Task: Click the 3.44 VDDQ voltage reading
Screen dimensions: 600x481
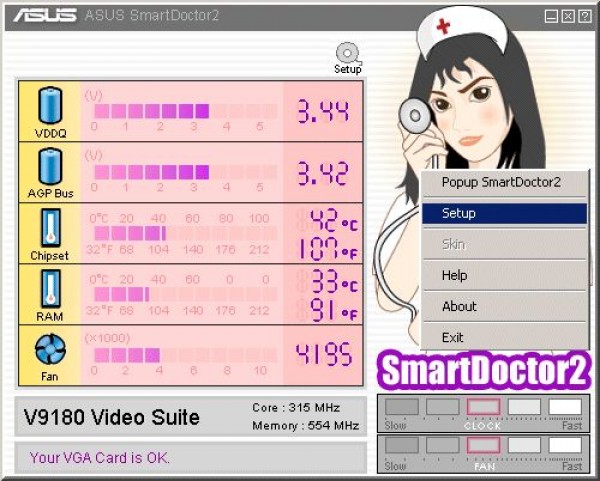Action: coord(323,111)
